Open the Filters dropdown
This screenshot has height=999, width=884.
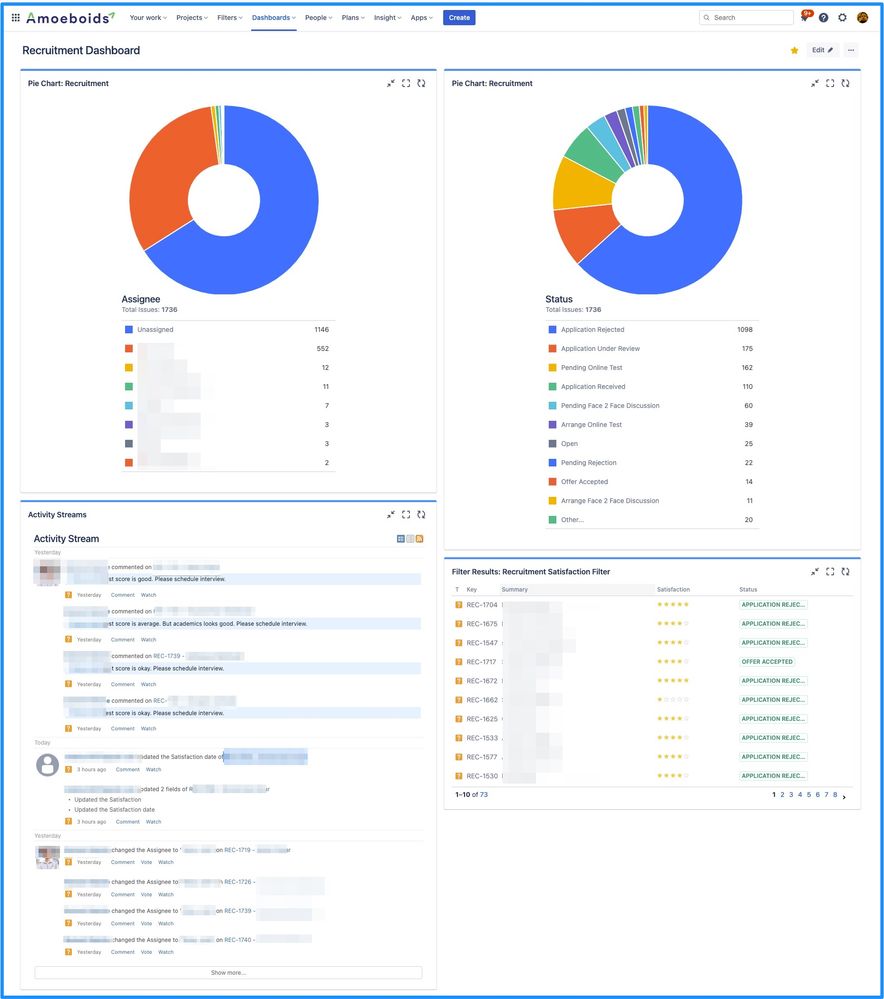coord(228,17)
